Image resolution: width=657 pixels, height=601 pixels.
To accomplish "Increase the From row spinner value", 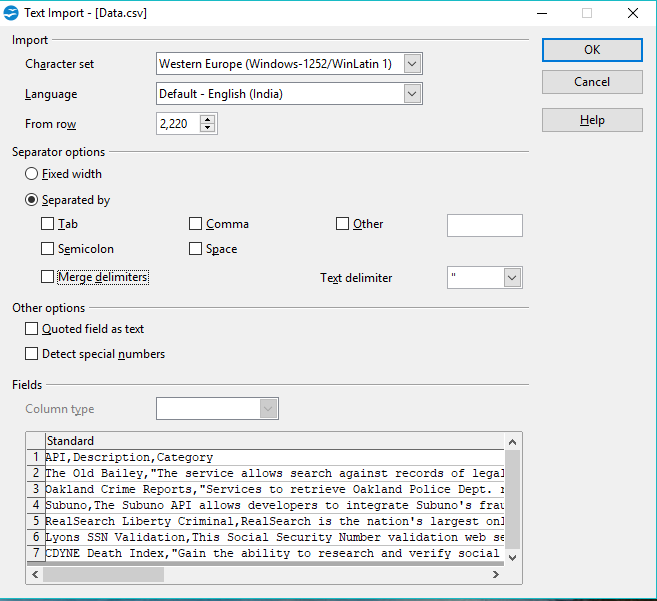I will pyautogui.click(x=208, y=119).
